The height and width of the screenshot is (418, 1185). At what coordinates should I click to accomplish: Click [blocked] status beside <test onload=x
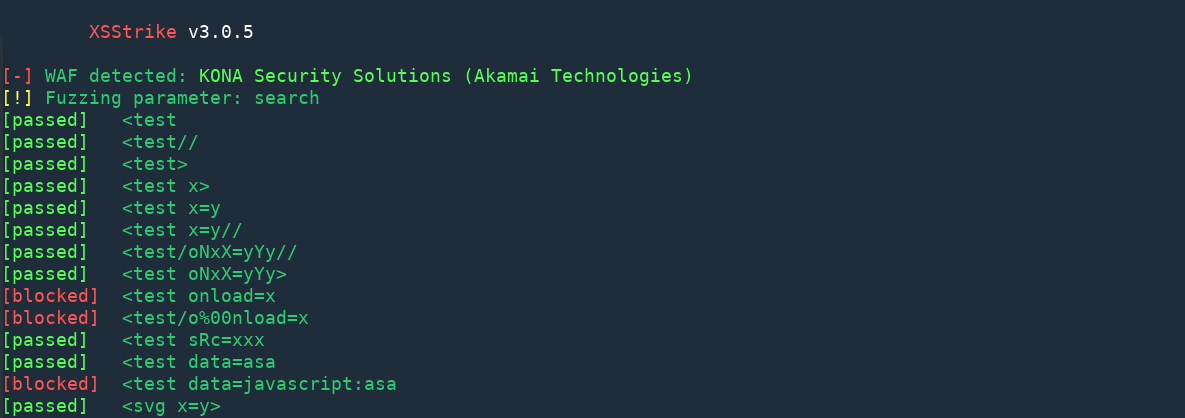[x=50, y=296]
